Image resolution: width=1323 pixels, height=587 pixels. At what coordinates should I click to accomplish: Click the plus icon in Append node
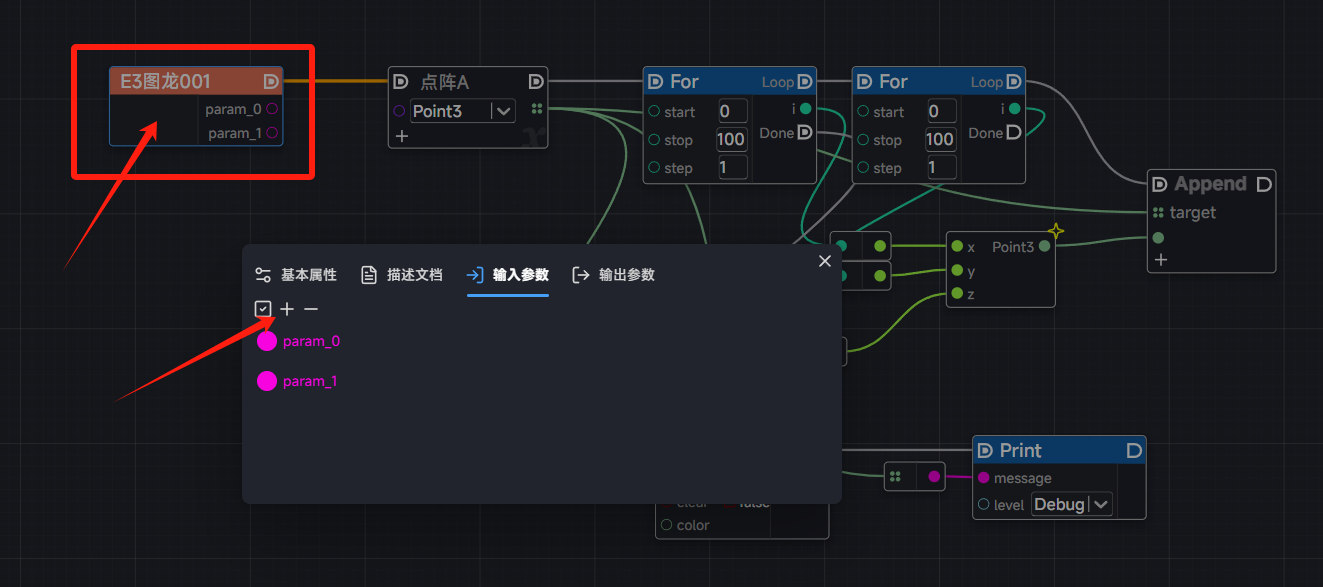click(1160, 260)
